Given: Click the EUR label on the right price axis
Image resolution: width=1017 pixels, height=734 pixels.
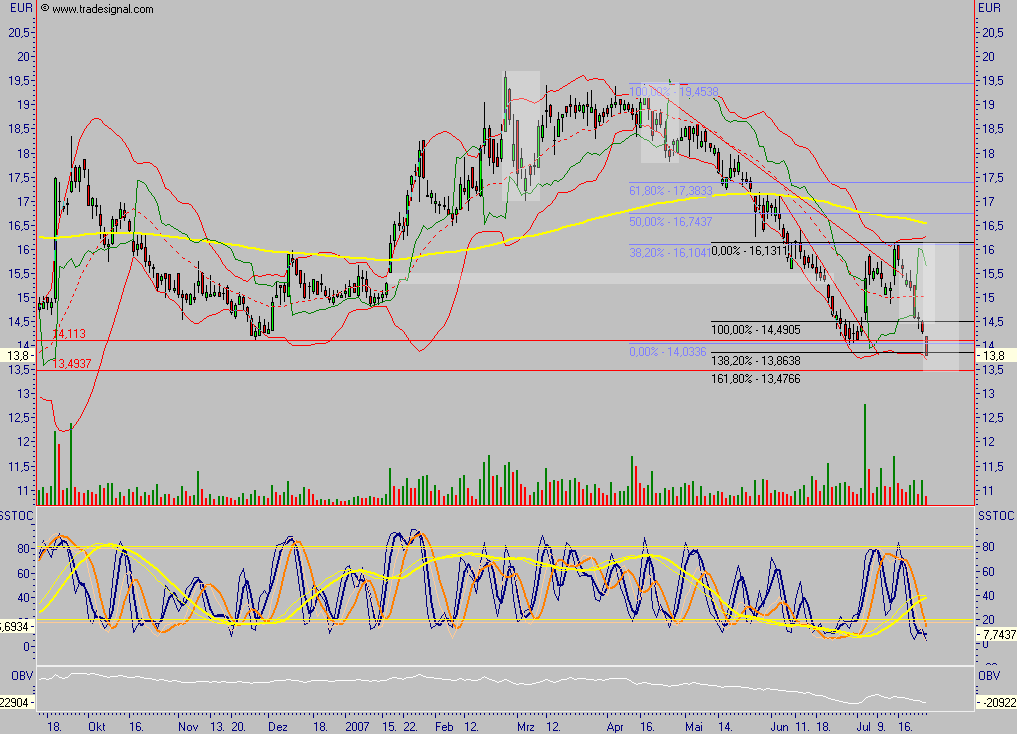Looking at the screenshot, I should pos(988,8).
